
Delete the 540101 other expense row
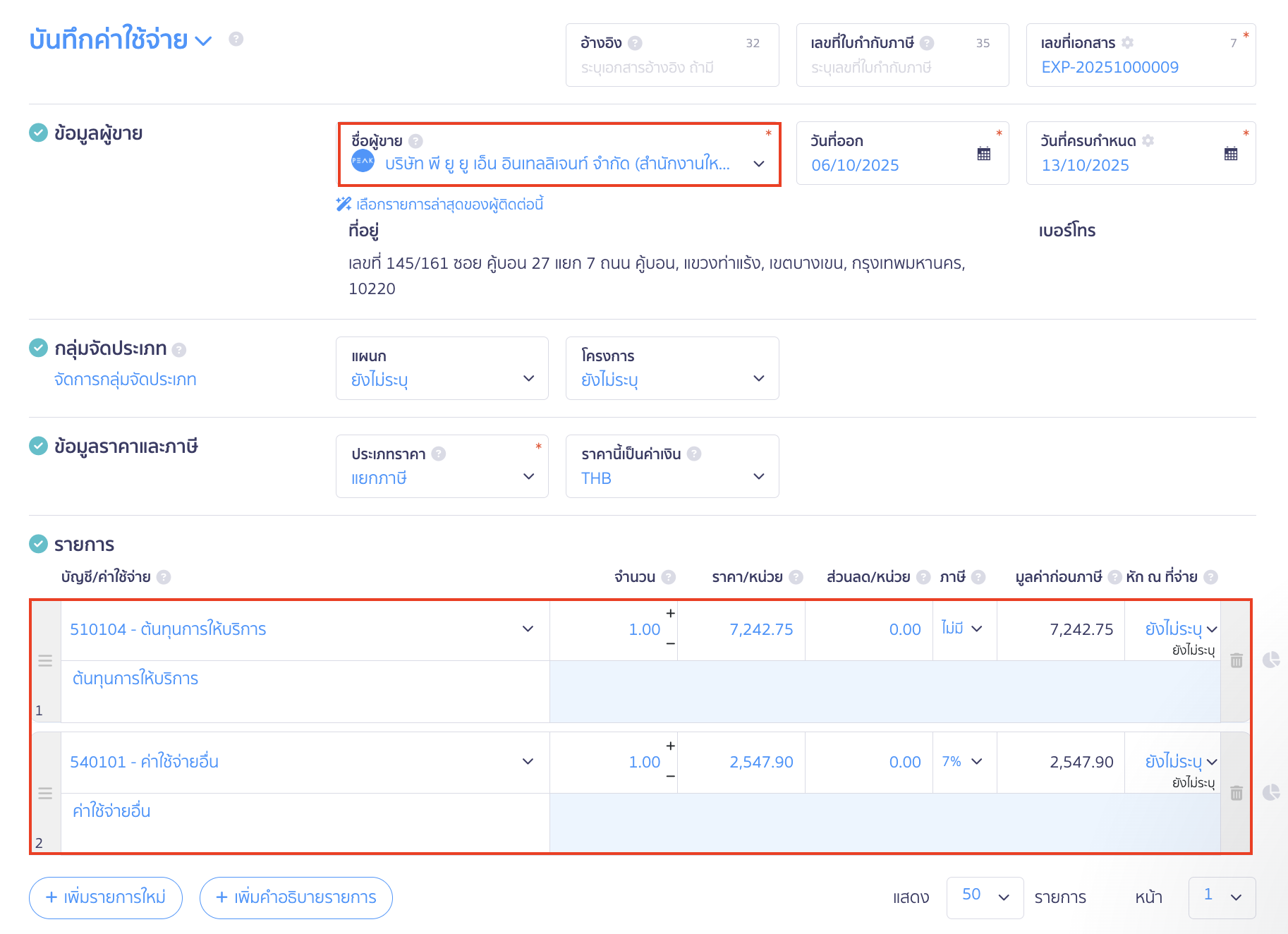(x=1236, y=793)
